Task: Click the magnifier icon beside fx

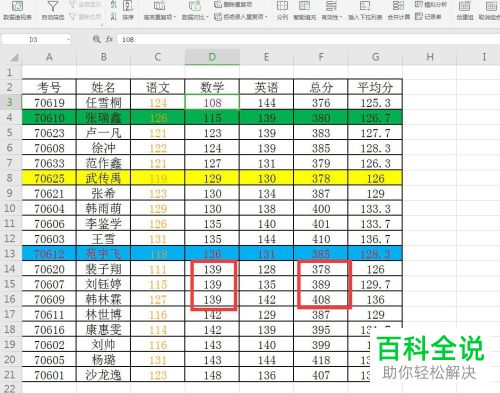Action: [x=97, y=39]
